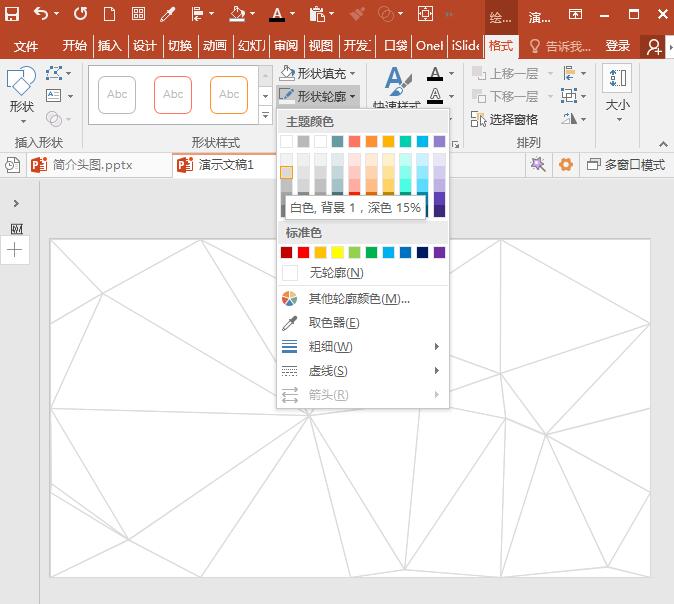Screen dimensions: 674x604
Task: Click the Login (登录) button
Action: [618, 46]
